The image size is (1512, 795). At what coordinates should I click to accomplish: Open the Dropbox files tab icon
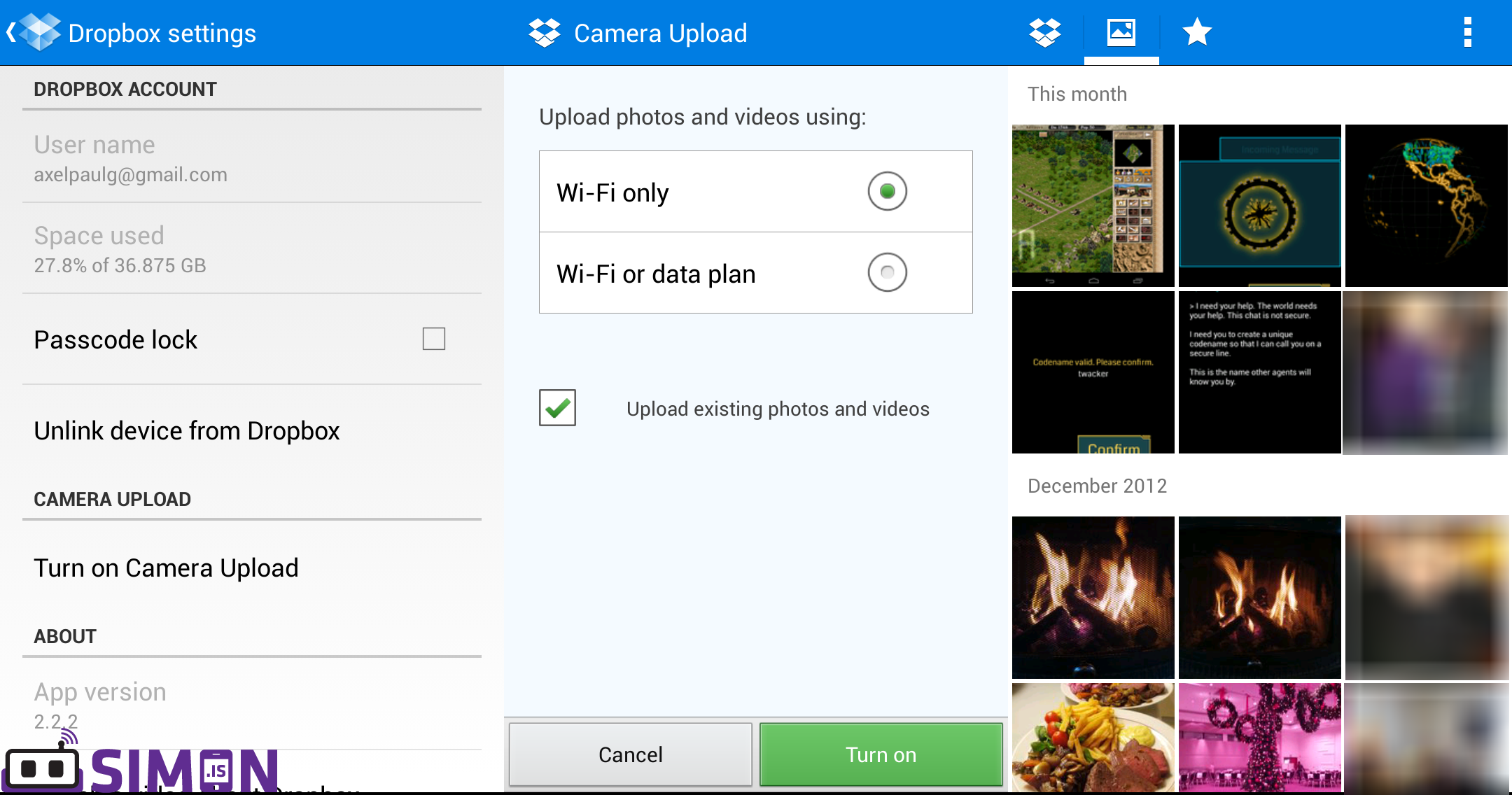(1044, 31)
